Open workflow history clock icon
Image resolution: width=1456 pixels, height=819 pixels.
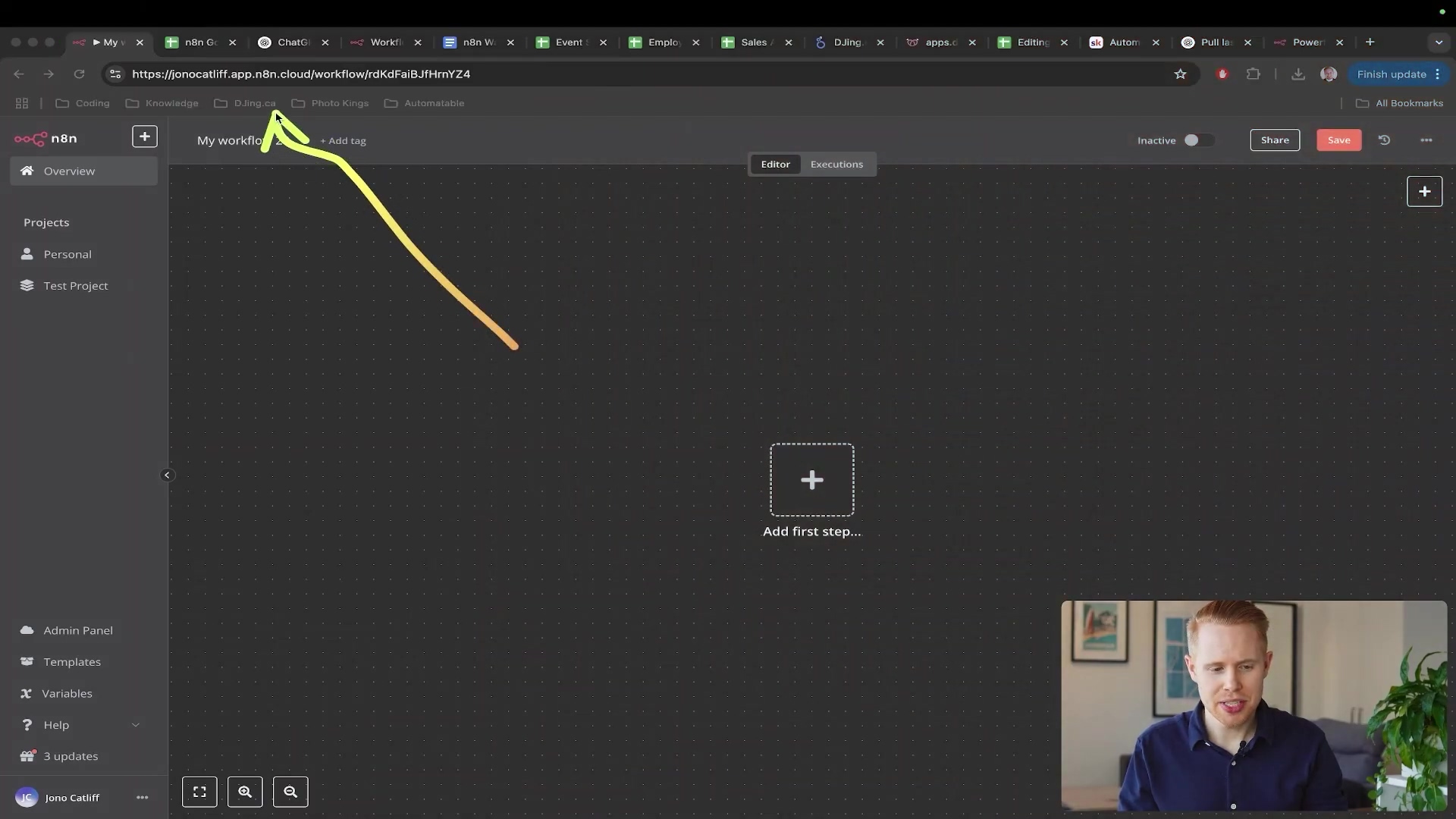click(x=1384, y=140)
